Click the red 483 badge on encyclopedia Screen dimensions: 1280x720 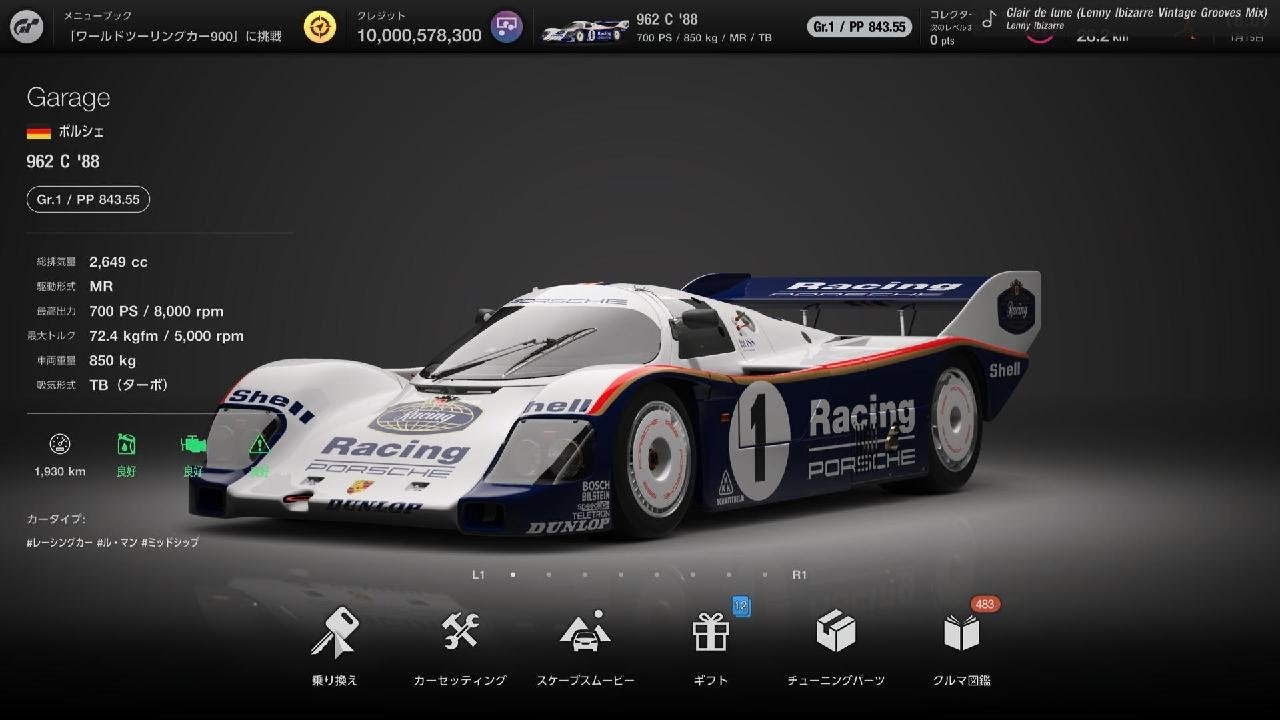pos(985,604)
